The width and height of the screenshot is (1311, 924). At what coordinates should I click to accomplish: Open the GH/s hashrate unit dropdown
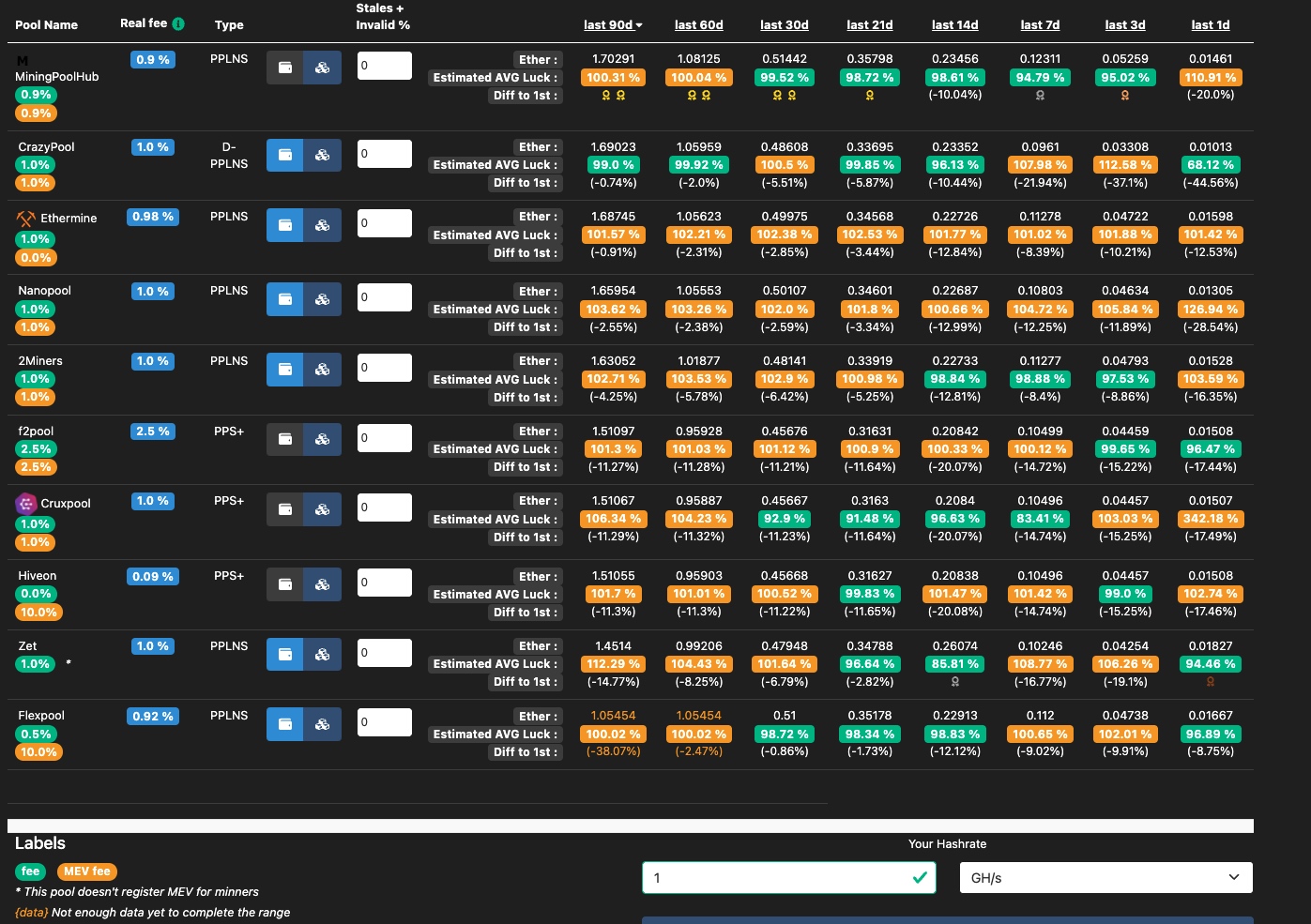[1105, 878]
